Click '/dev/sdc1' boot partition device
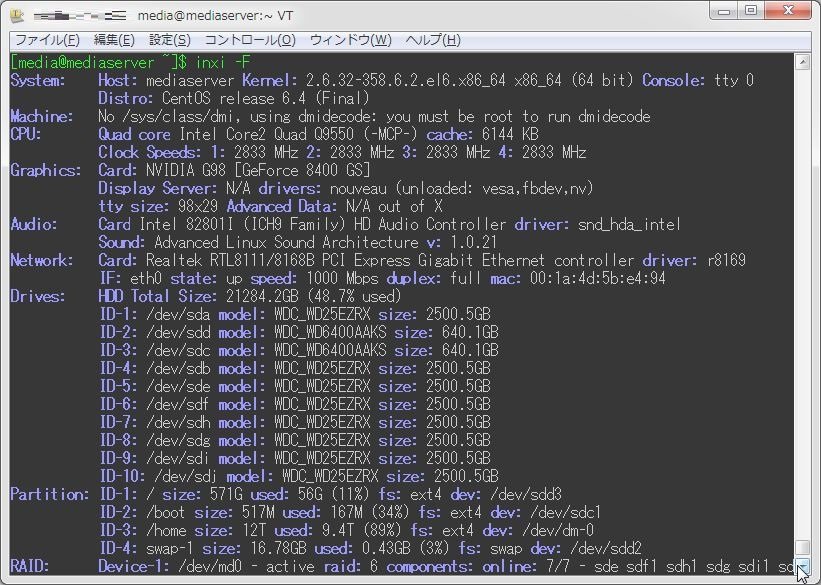This screenshot has width=821, height=585. [x=565, y=513]
